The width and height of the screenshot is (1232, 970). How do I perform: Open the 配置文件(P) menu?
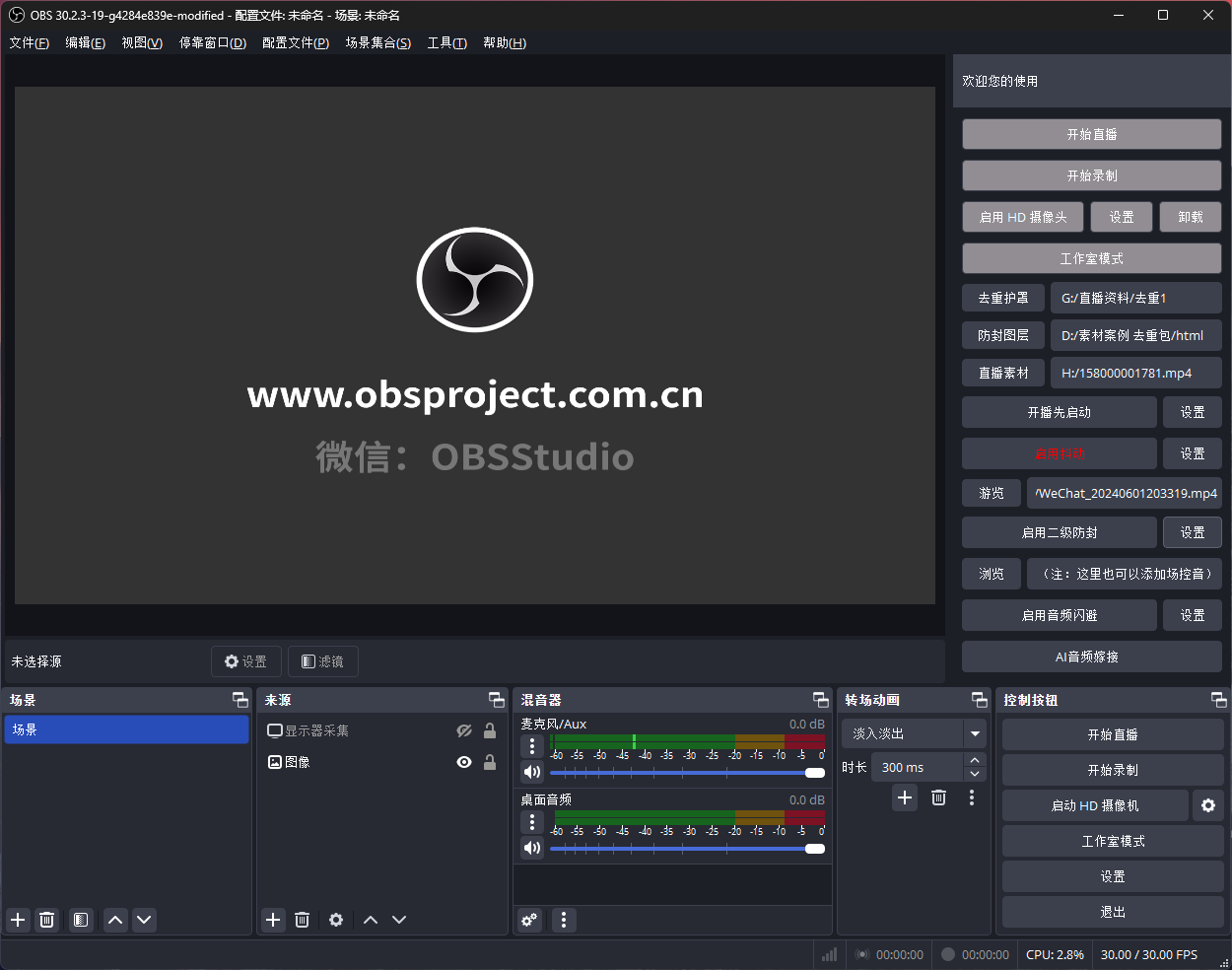[x=296, y=42]
